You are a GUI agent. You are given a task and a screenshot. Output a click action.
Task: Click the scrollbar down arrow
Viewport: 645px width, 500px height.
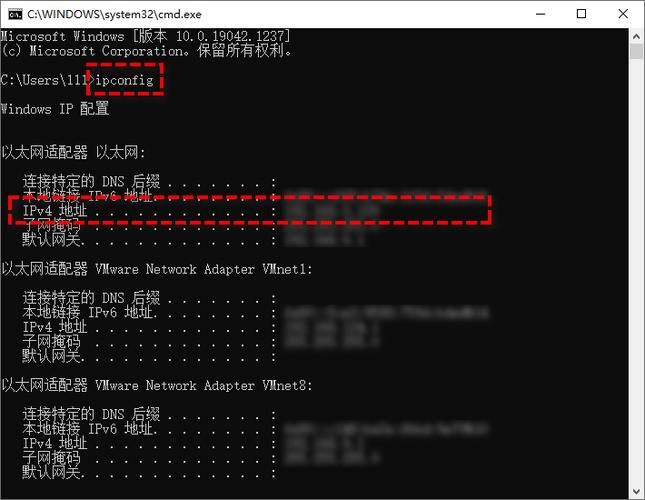point(636,491)
